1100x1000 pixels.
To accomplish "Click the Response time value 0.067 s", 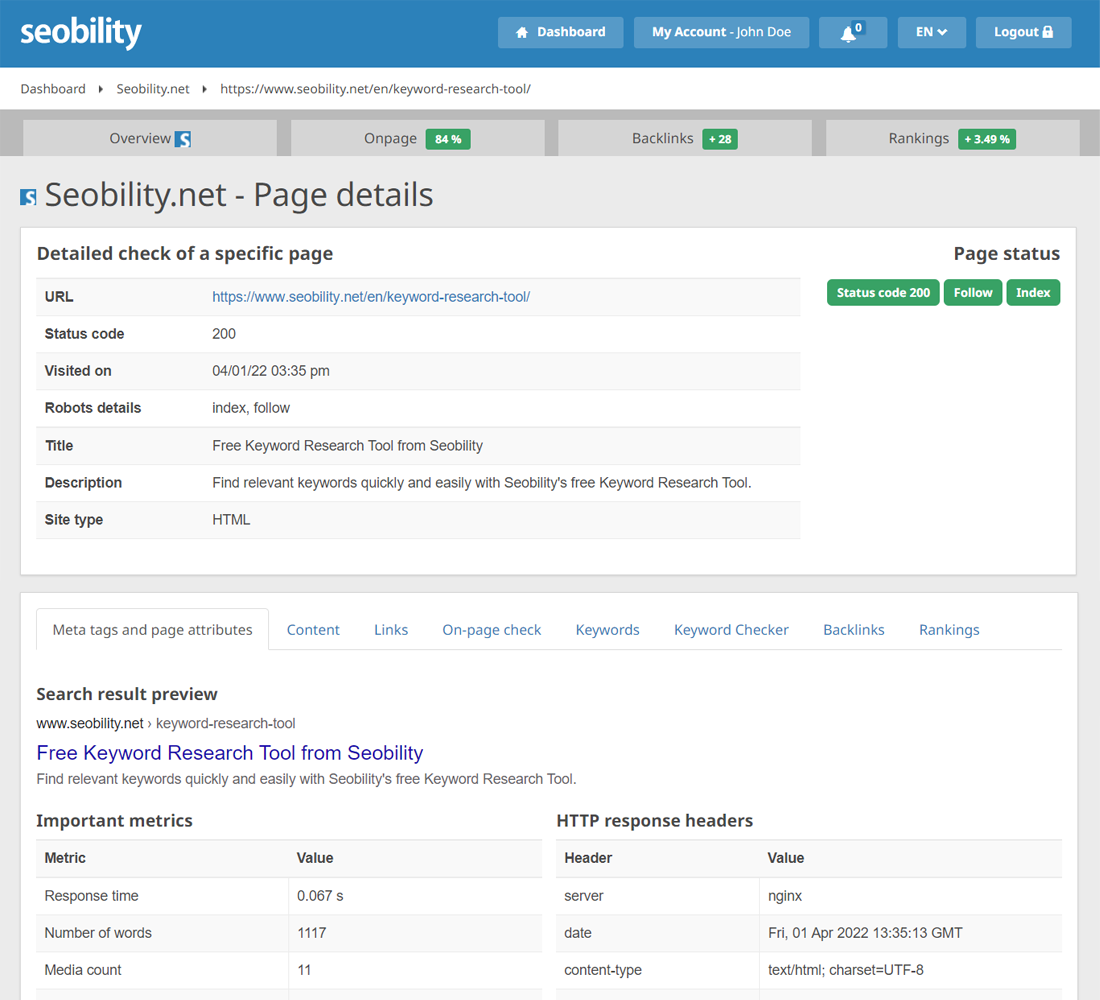I will point(320,896).
